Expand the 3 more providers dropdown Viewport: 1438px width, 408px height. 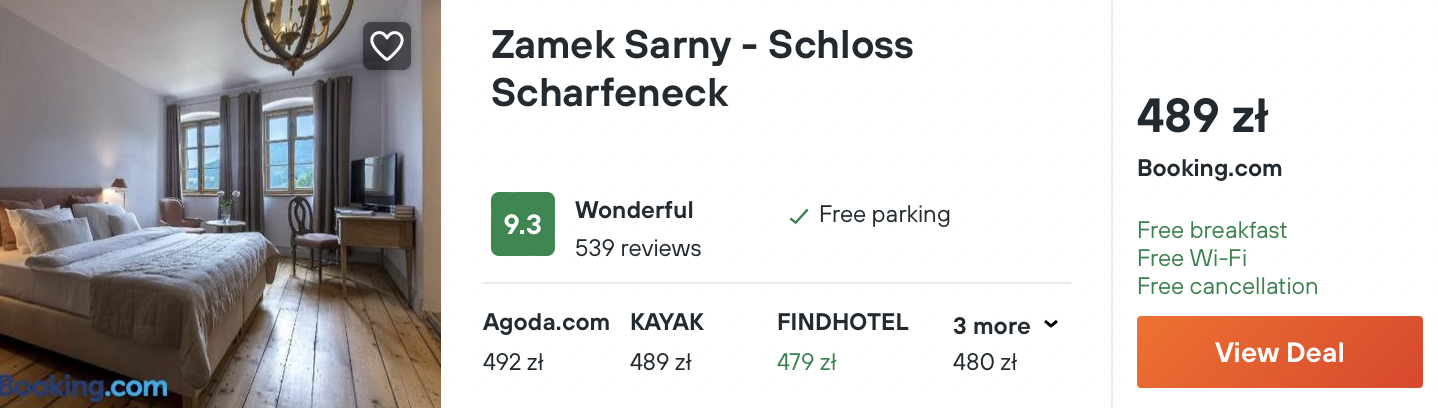click(991, 327)
